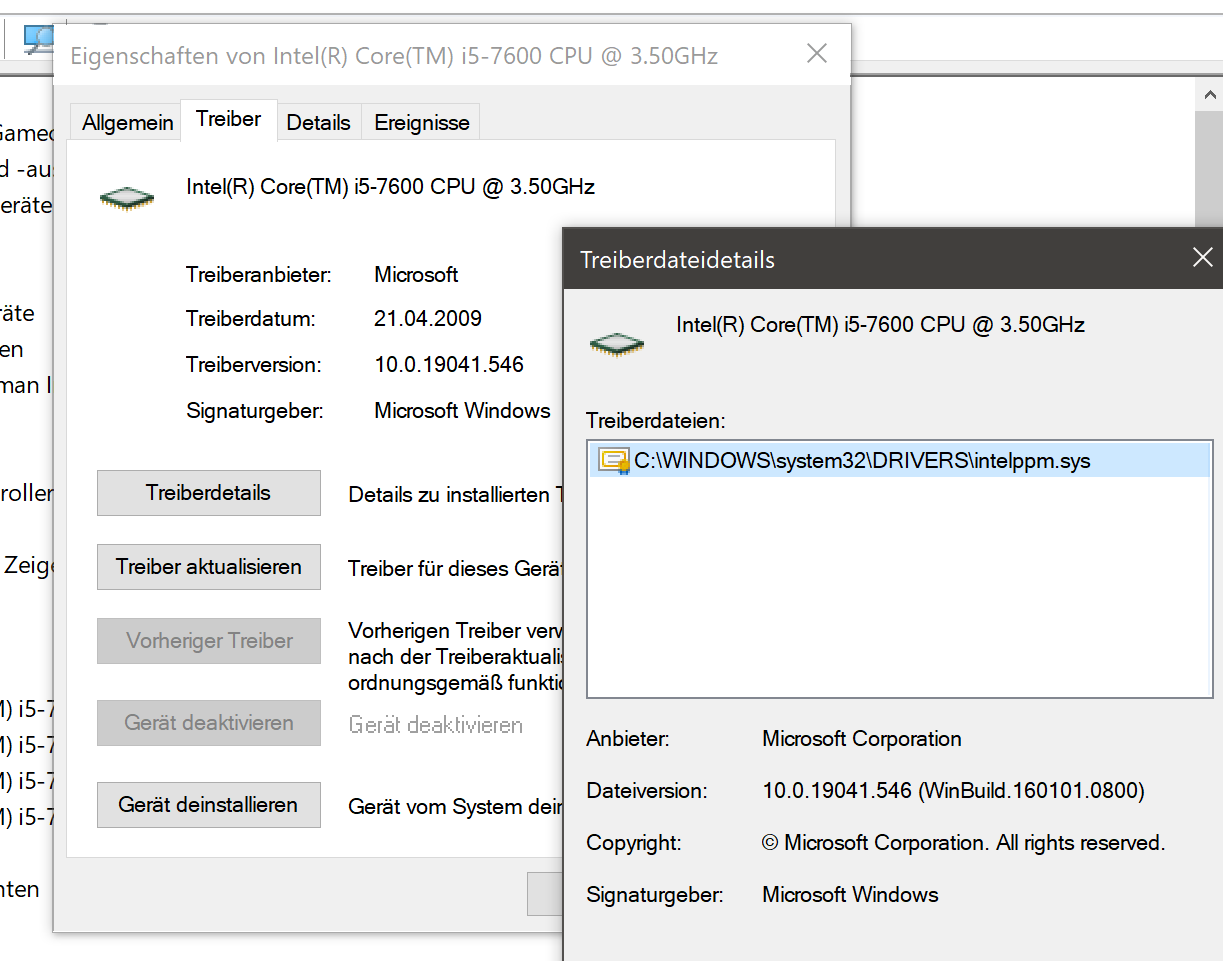Close the Eigenschaften properties window
The height and width of the screenshot is (961, 1223).
tap(817, 54)
